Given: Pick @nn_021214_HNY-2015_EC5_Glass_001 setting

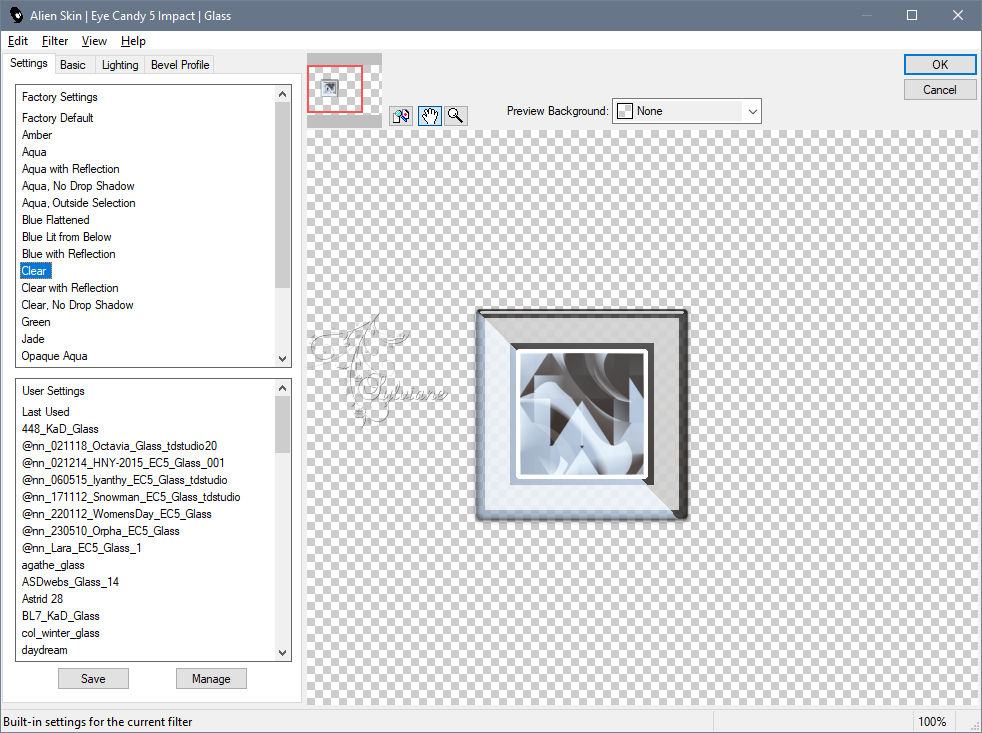Looking at the screenshot, I should [123, 462].
